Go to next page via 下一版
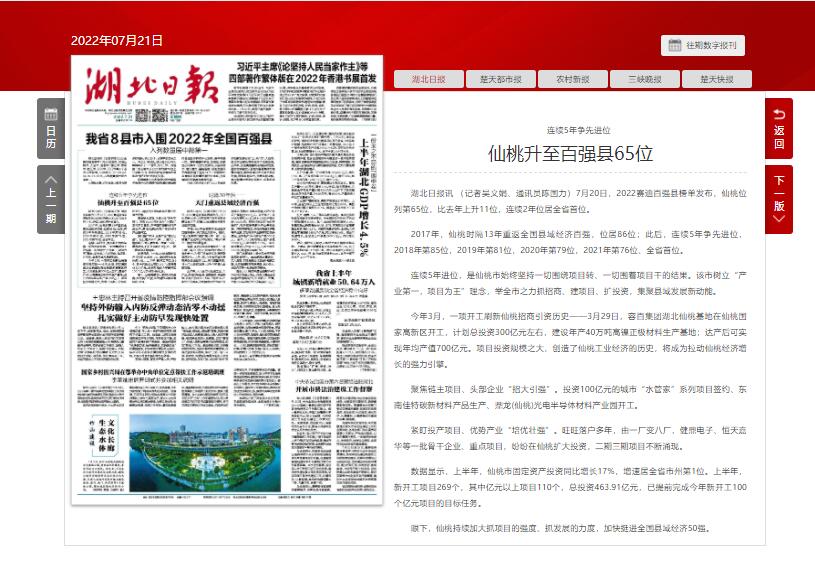Image resolution: width=815 pixels, height=562 pixels. (779, 200)
